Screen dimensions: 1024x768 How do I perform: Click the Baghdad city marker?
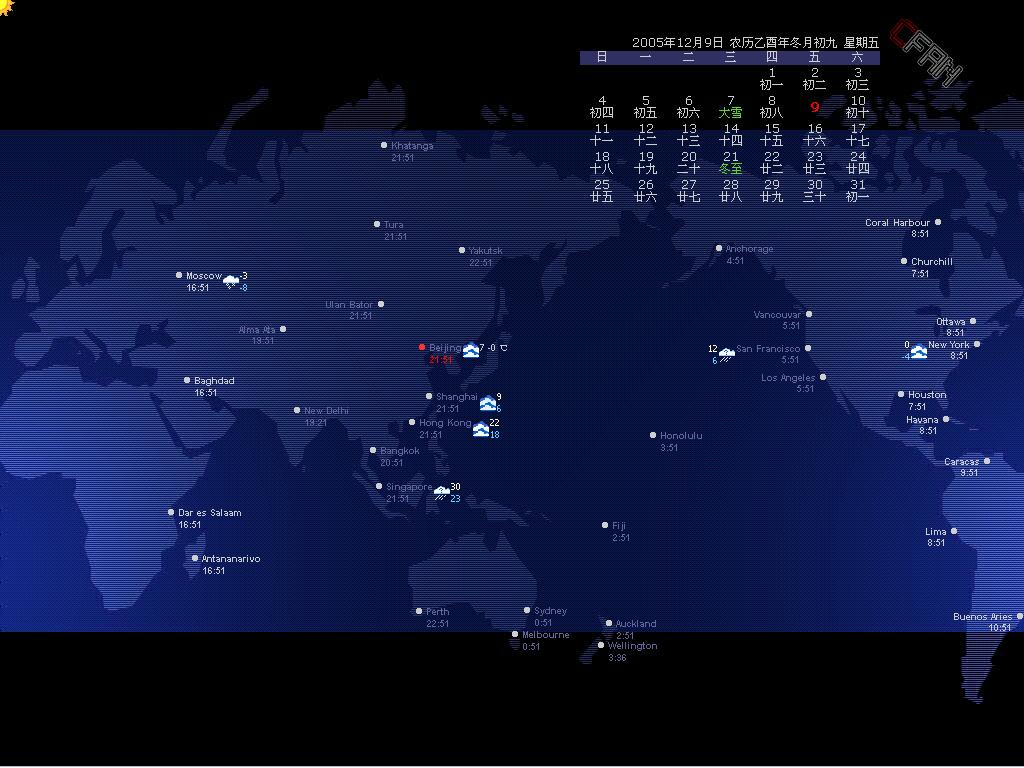point(187,380)
